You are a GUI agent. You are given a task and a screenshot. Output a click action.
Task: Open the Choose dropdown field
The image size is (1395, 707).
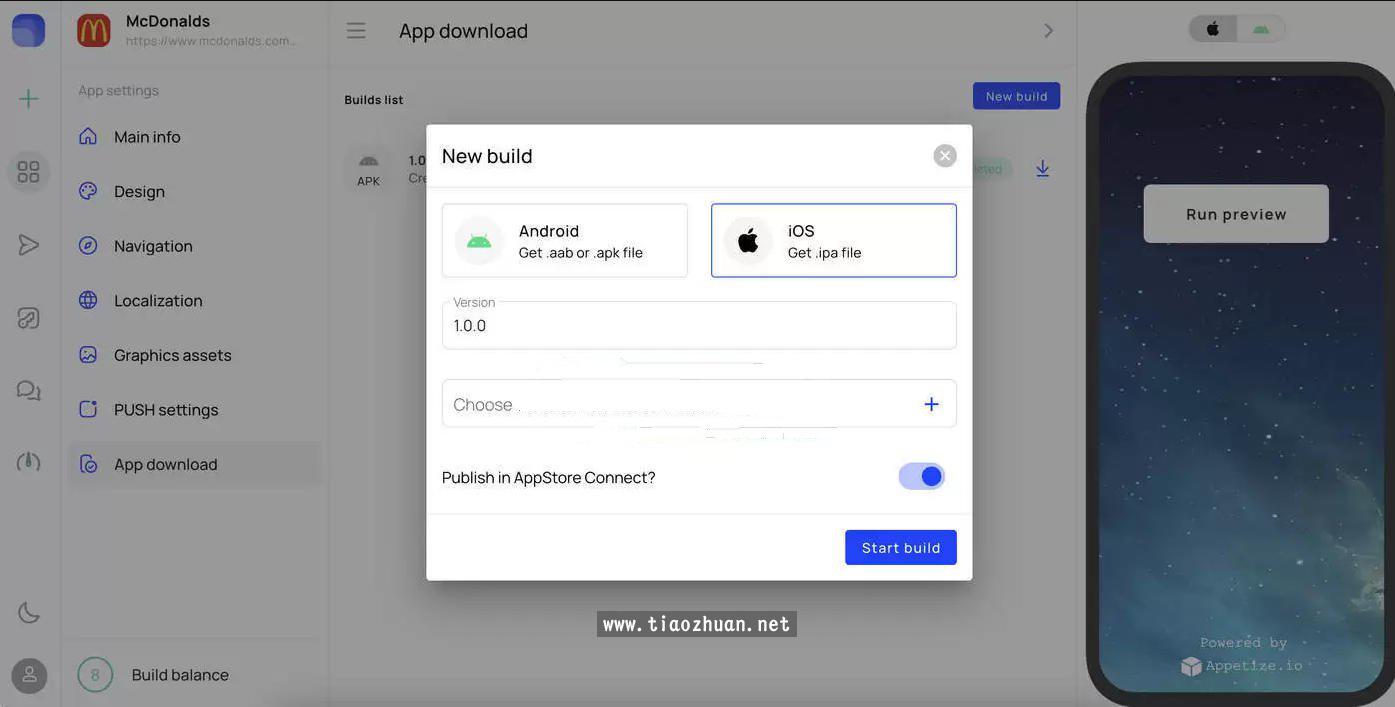pyautogui.click(x=680, y=404)
